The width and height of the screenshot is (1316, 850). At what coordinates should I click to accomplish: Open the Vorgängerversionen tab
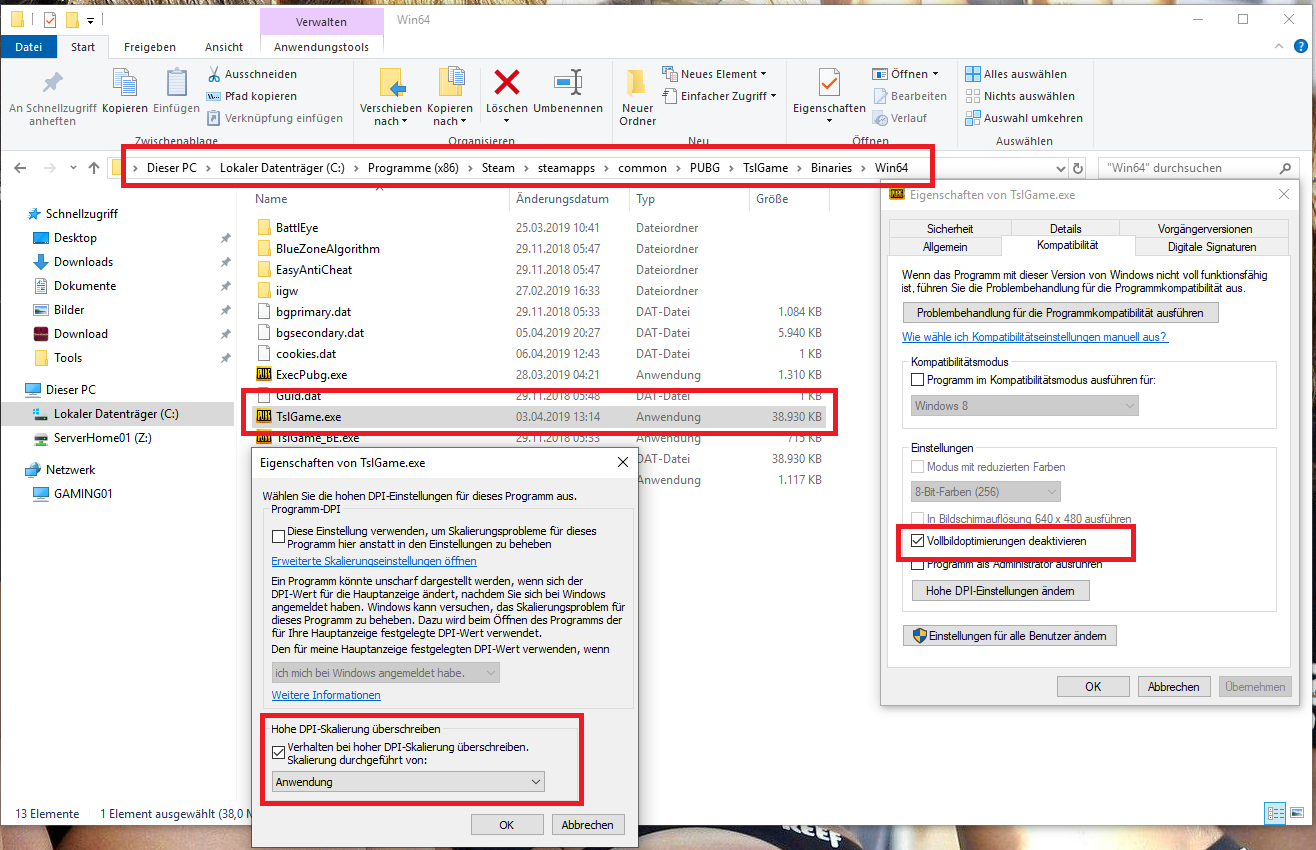click(x=1204, y=229)
